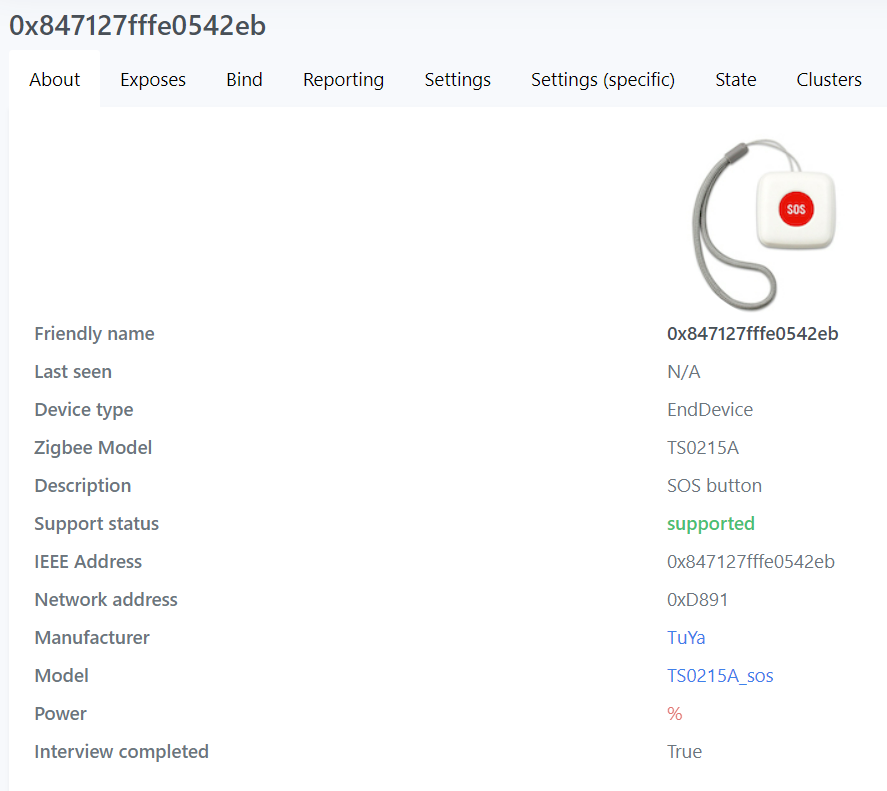Open the Settings (specific) tab
This screenshot has width=887, height=791.
click(602, 79)
